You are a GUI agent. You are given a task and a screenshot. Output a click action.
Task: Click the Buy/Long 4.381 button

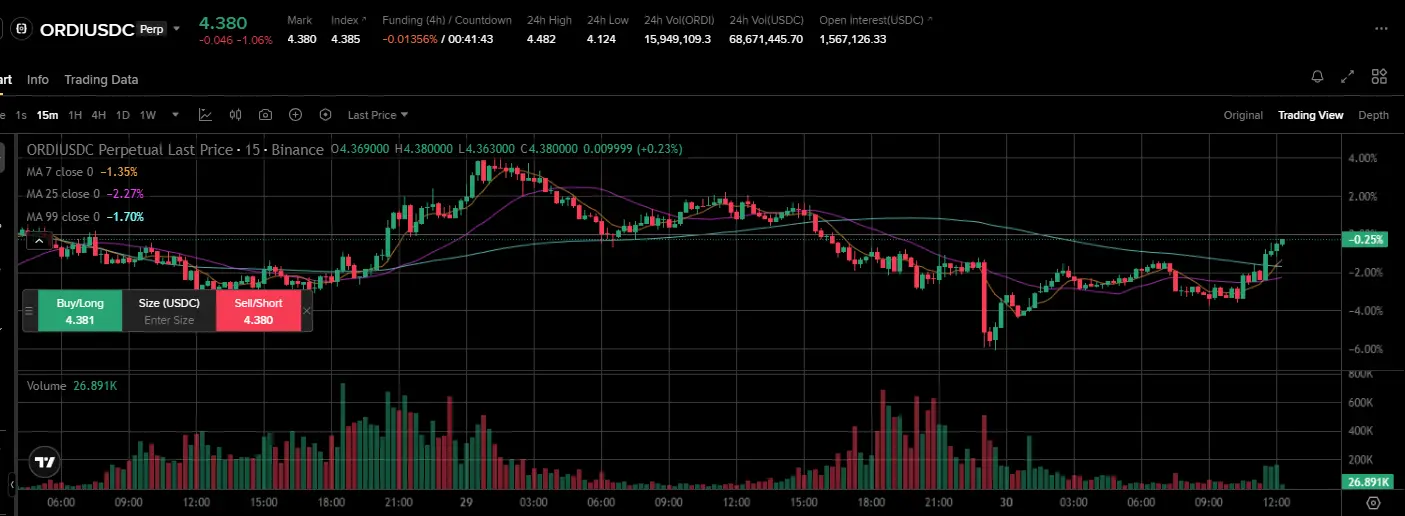[79, 311]
